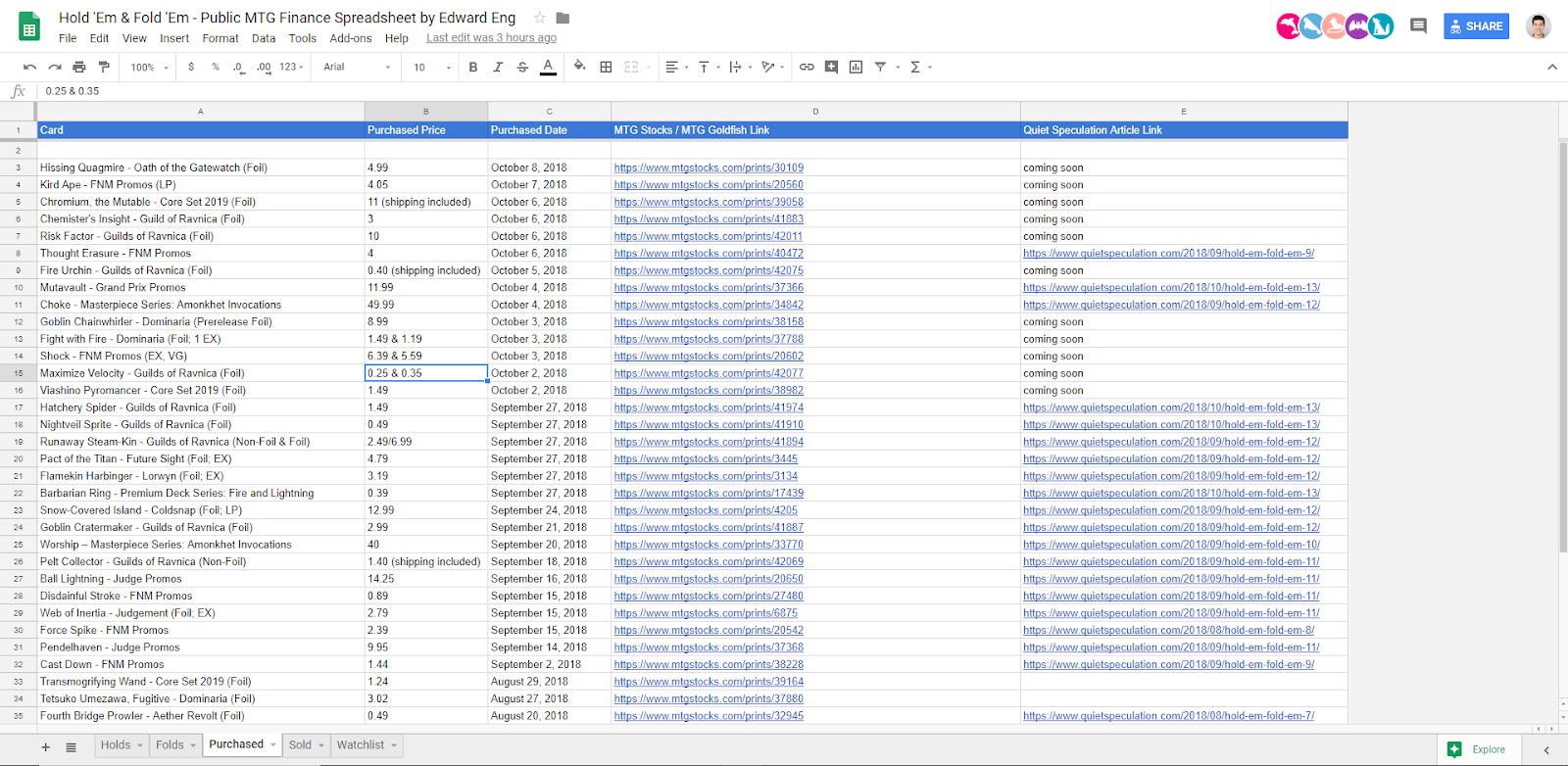Viewport: 1568px width, 766px height.
Task: Click the insert link icon
Action: click(x=807, y=67)
